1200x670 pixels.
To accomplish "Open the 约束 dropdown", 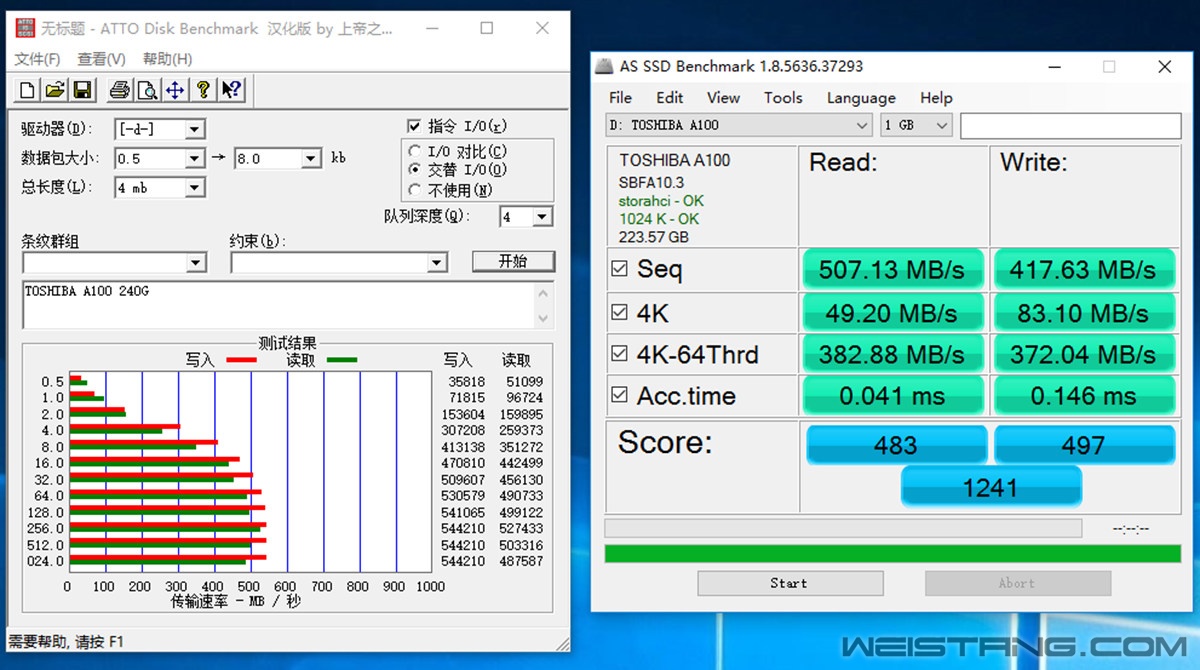I will point(437,263).
